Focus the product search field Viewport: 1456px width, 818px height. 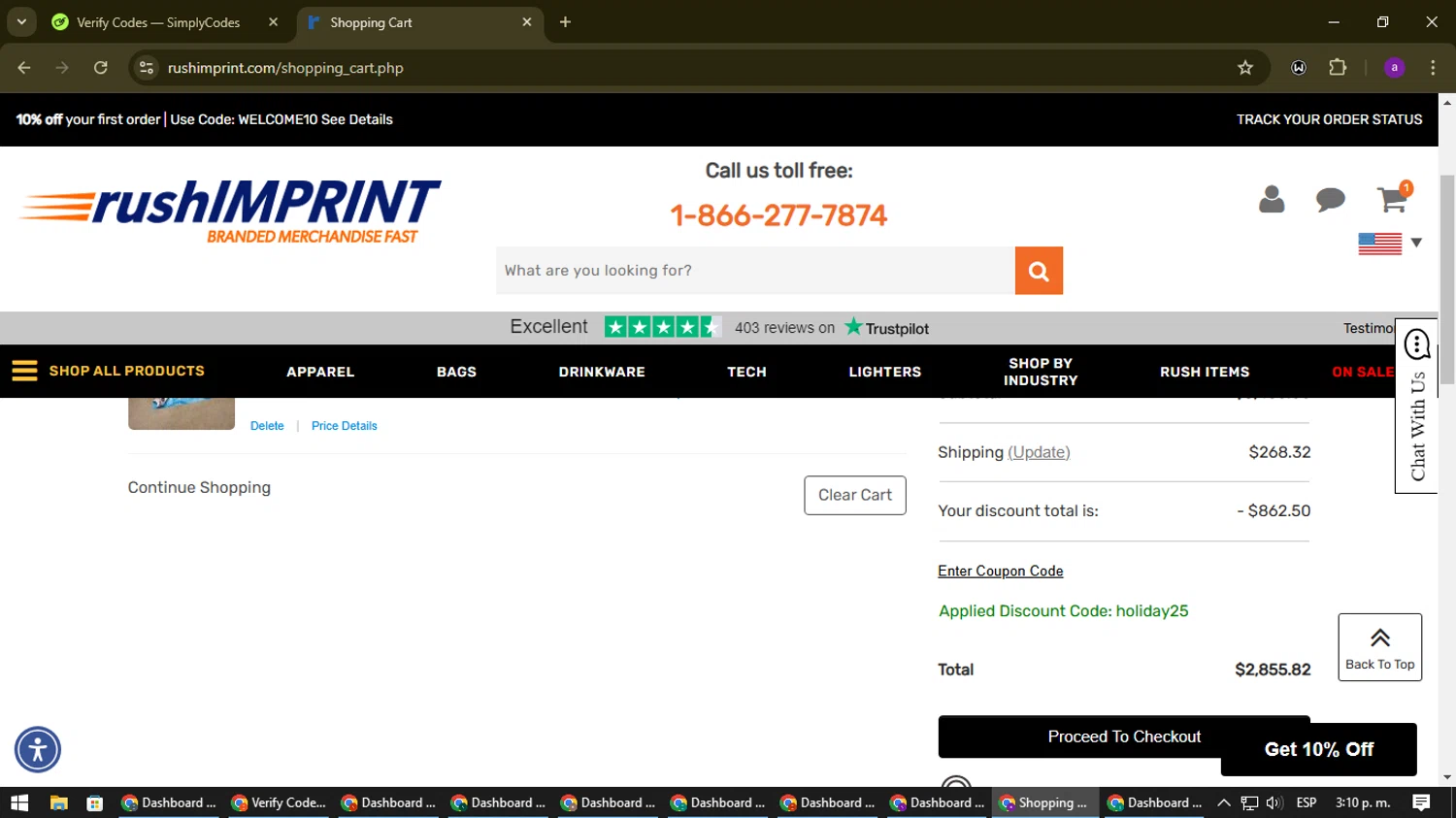click(755, 271)
